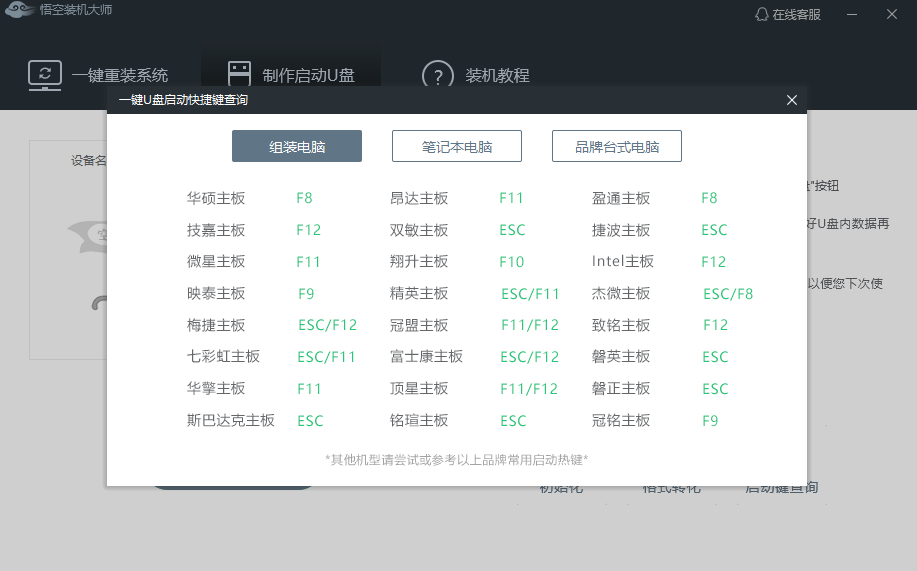The width and height of the screenshot is (917, 571).
Task: Click the Intel主板 entry
Action: pyautogui.click(x=623, y=262)
